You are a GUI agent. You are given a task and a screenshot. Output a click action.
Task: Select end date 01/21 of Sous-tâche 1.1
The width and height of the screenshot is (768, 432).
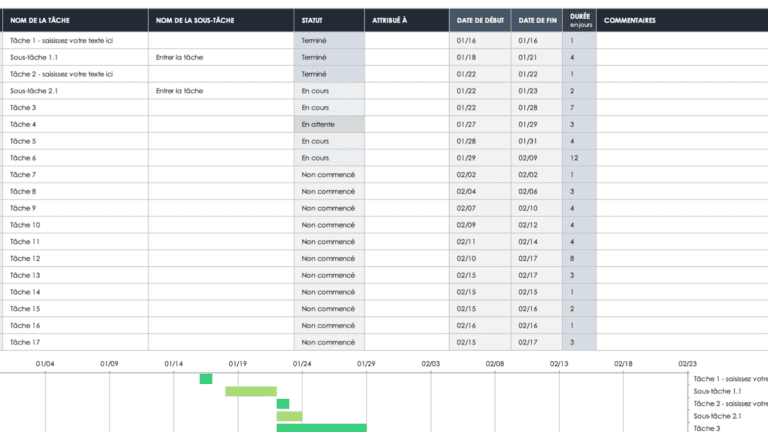click(537, 57)
